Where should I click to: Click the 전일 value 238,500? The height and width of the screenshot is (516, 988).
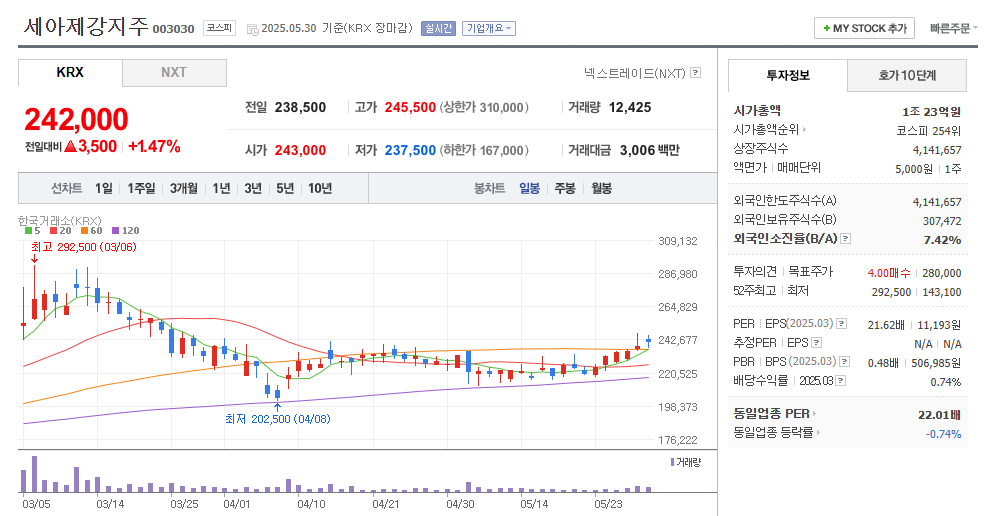[x=301, y=108]
